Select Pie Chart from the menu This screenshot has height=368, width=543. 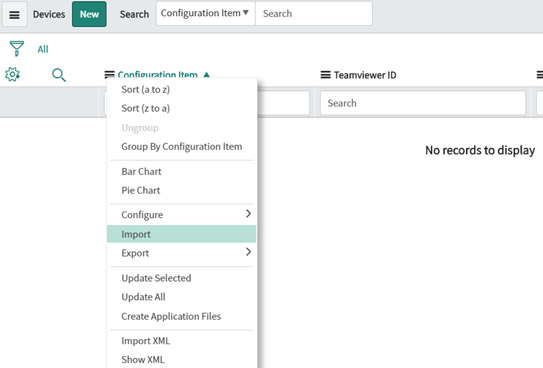coord(182,190)
